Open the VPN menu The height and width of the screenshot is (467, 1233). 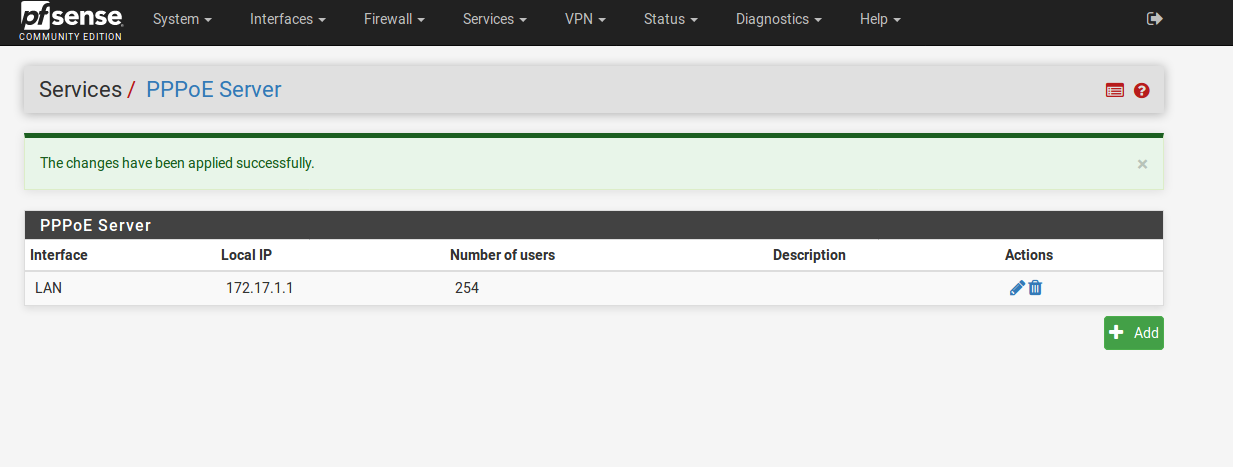click(585, 19)
